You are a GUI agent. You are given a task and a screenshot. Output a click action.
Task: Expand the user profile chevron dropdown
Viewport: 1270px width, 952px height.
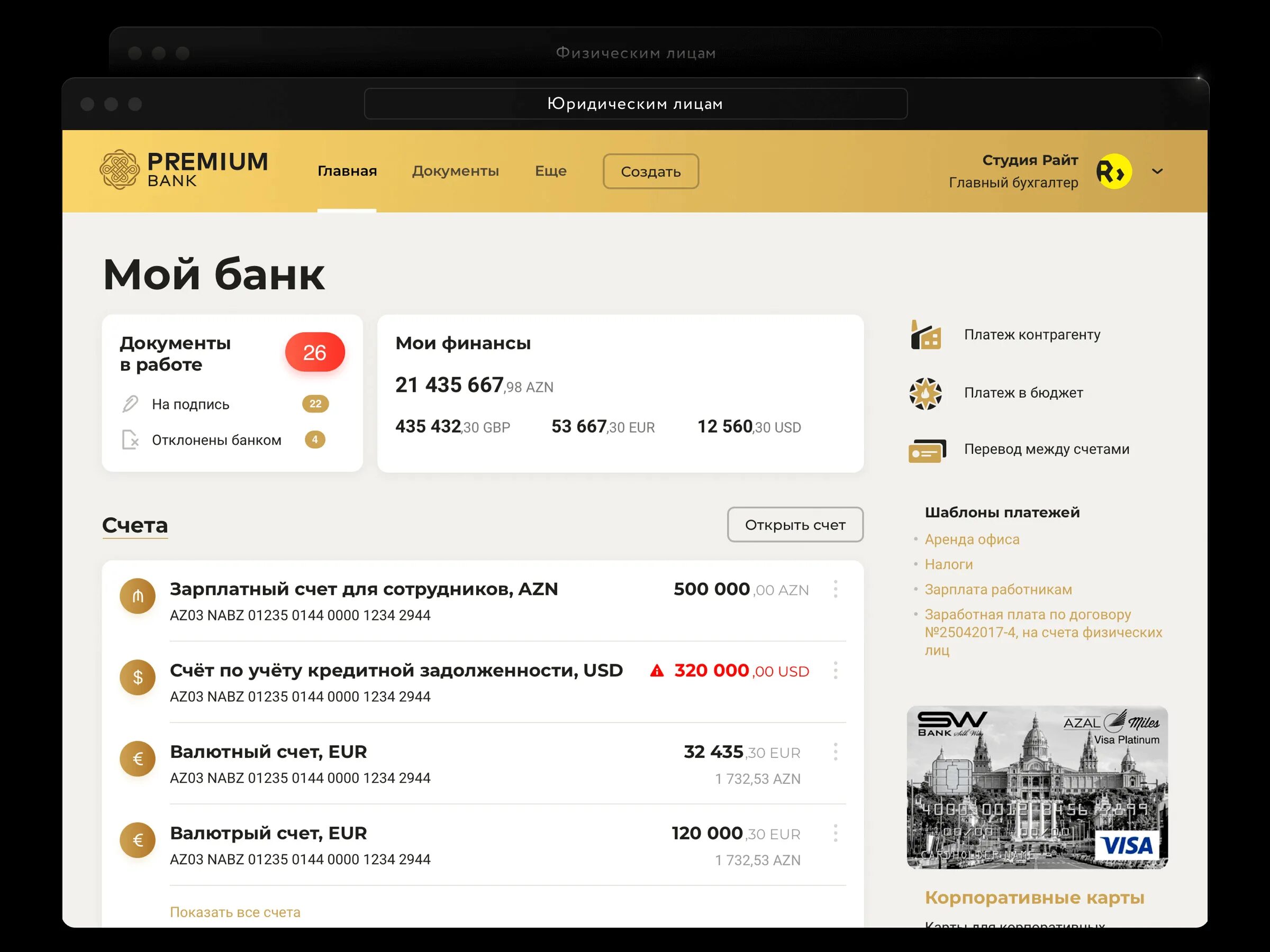click(1157, 171)
